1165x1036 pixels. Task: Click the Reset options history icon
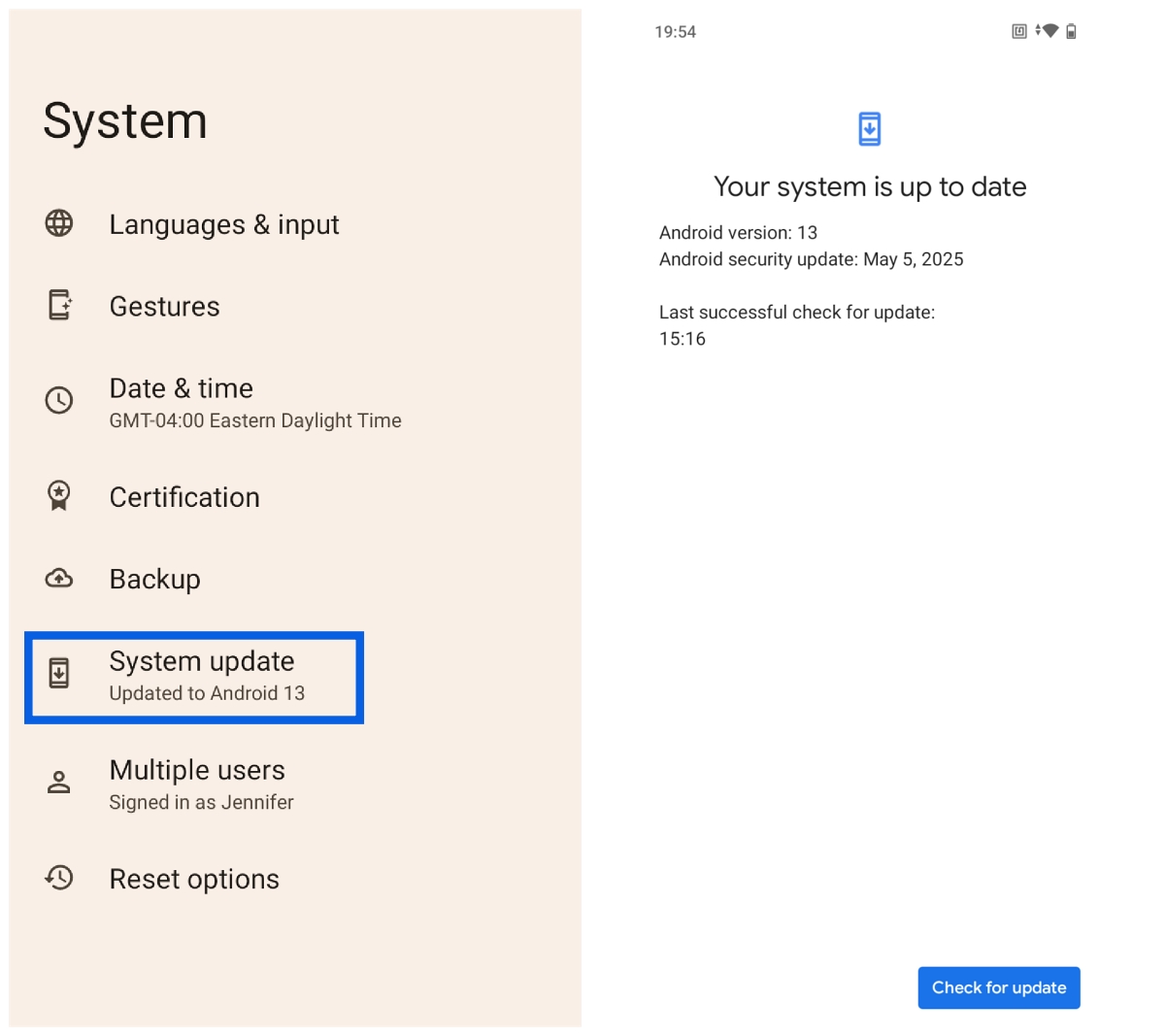(x=58, y=878)
